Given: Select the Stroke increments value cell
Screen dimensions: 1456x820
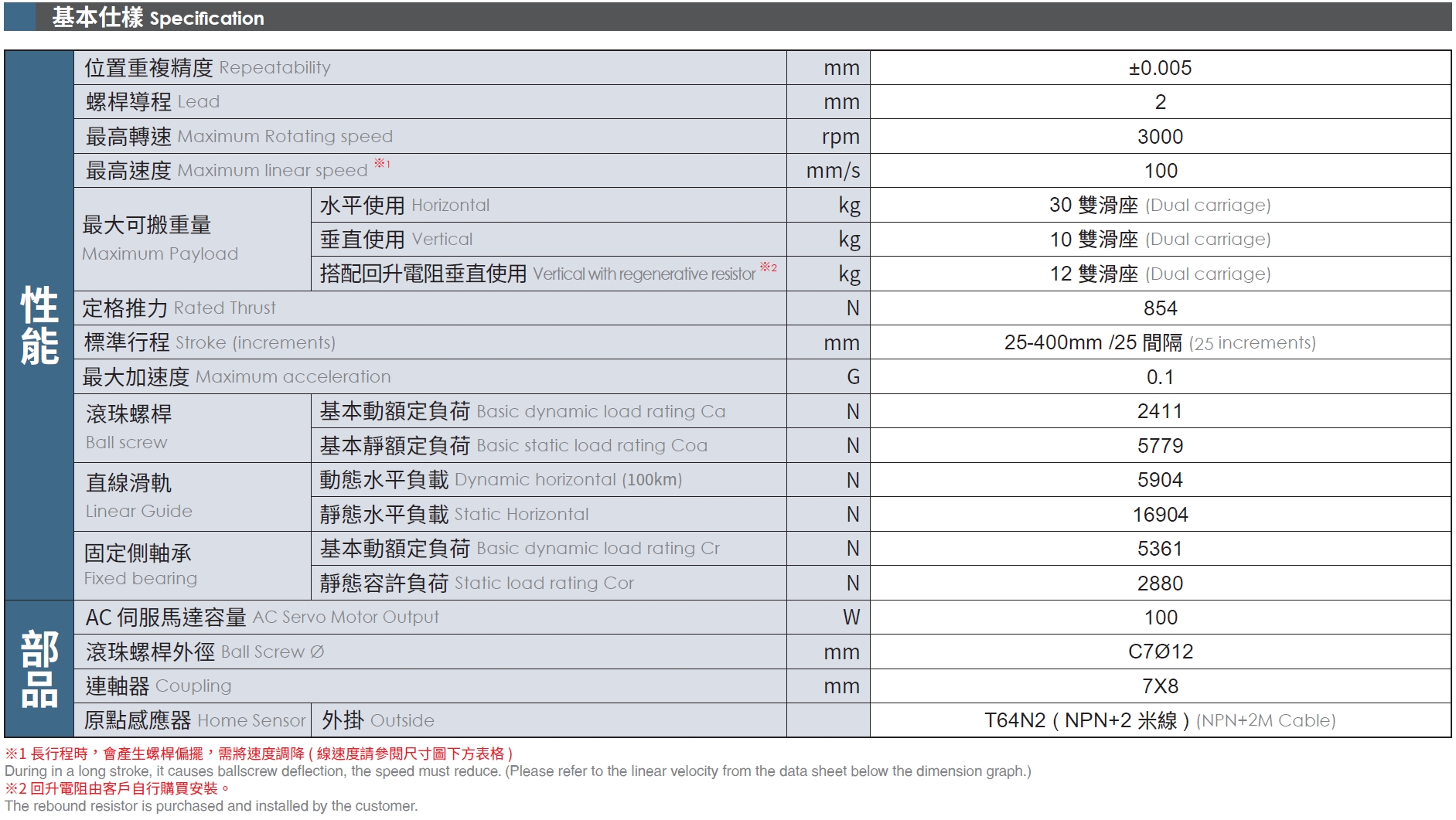Looking at the screenshot, I should tap(1159, 342).
